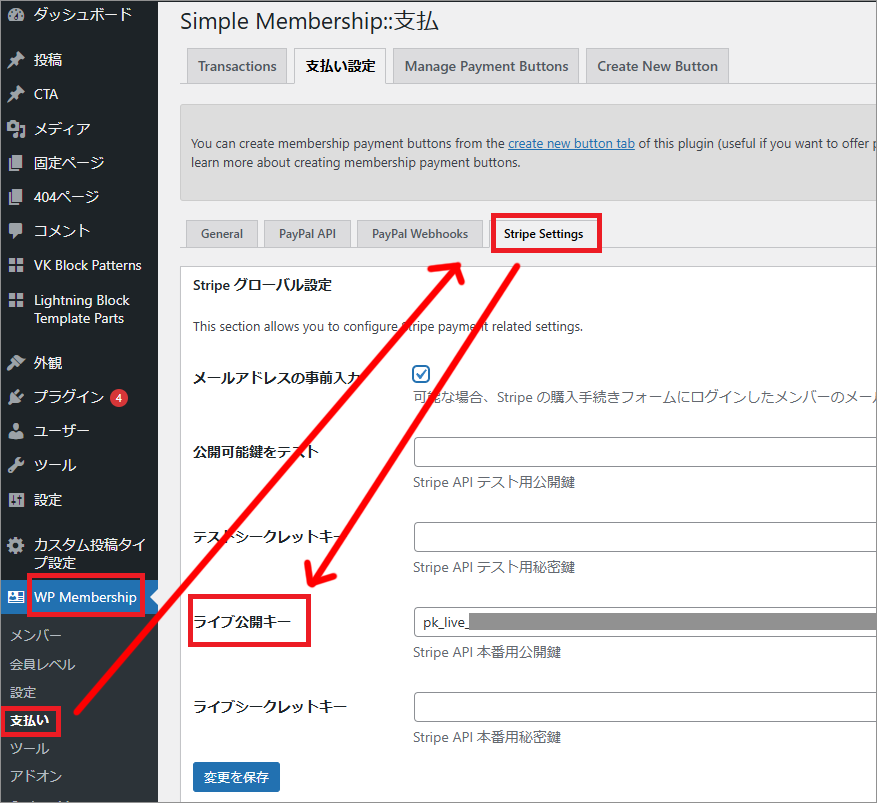The height and width of the screenshot is (803, 877).
Task: Toggle the メールアドレスの事前入力 checkbox
Action: point(421,374)
